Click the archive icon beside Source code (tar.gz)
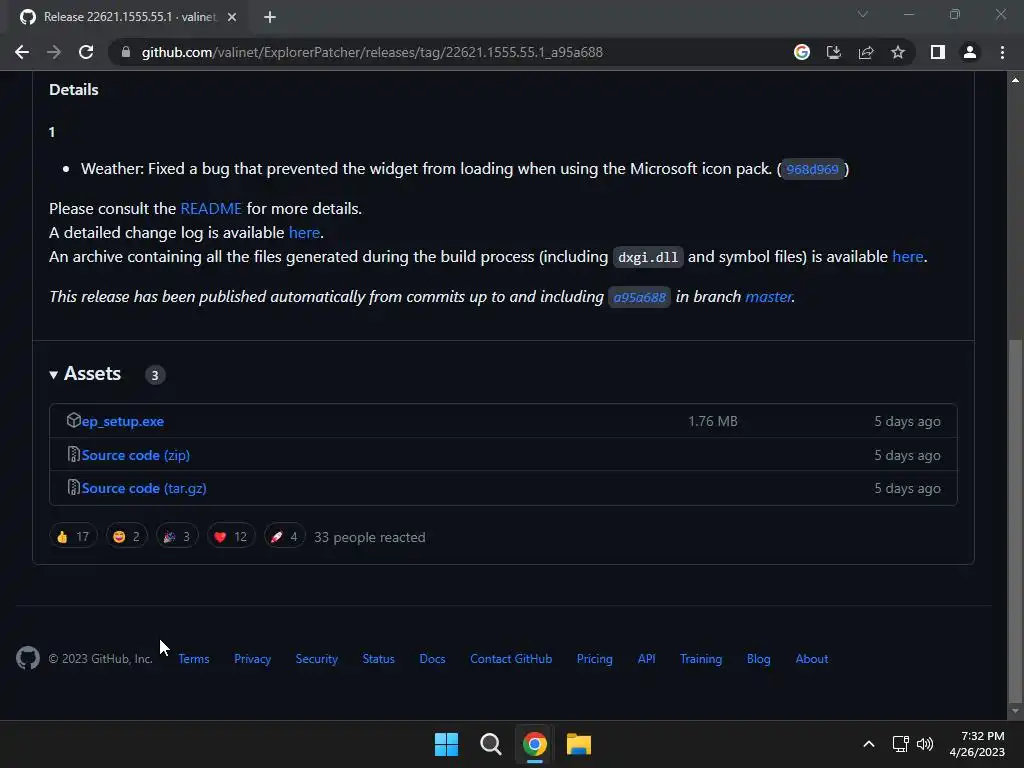Image resolution: width=1024 pixels, height=768 pixels. tap(74, 487)
